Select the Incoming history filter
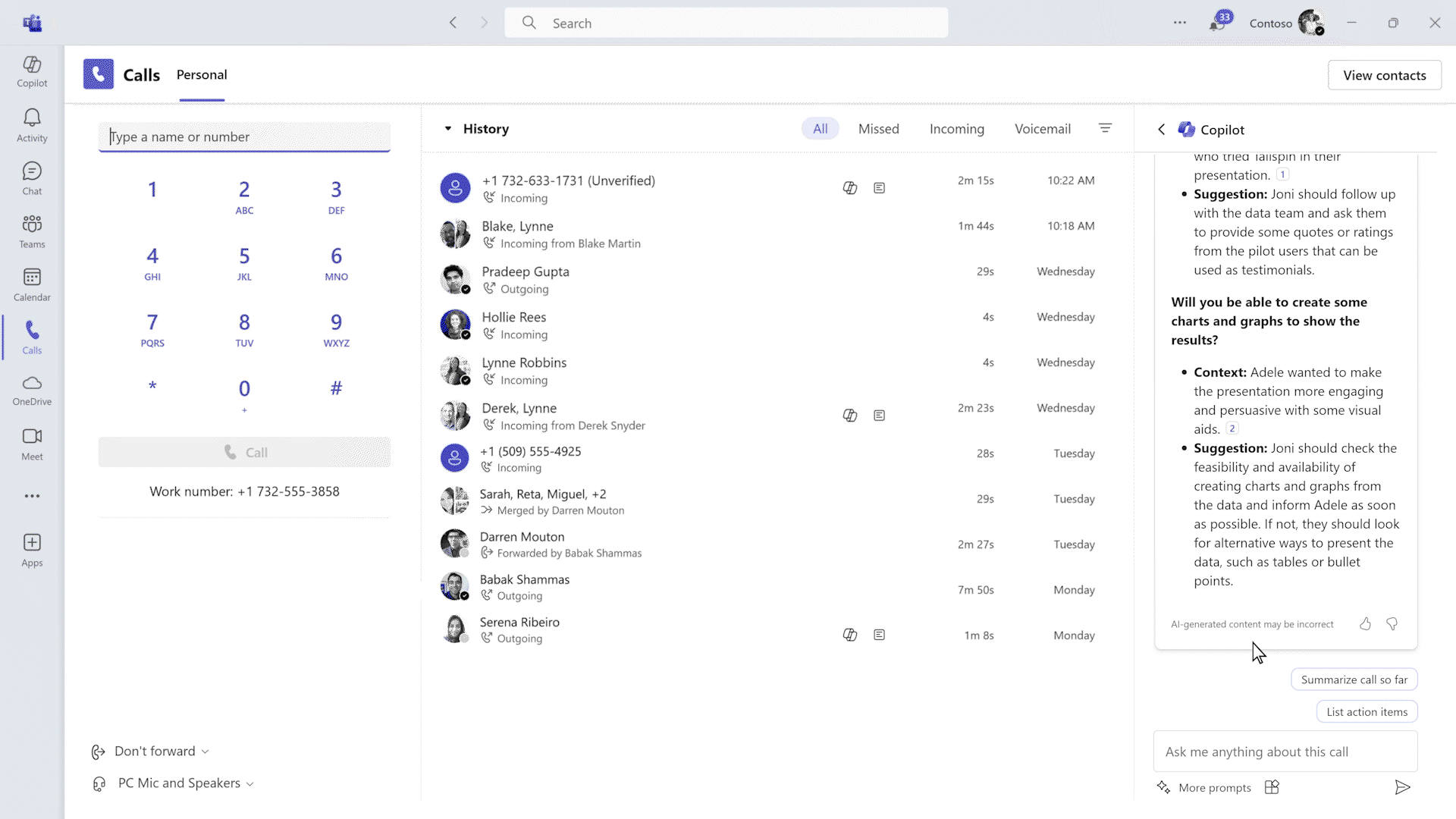Image resolution: width=1456 pixels, height=819 pixels. 956,129
